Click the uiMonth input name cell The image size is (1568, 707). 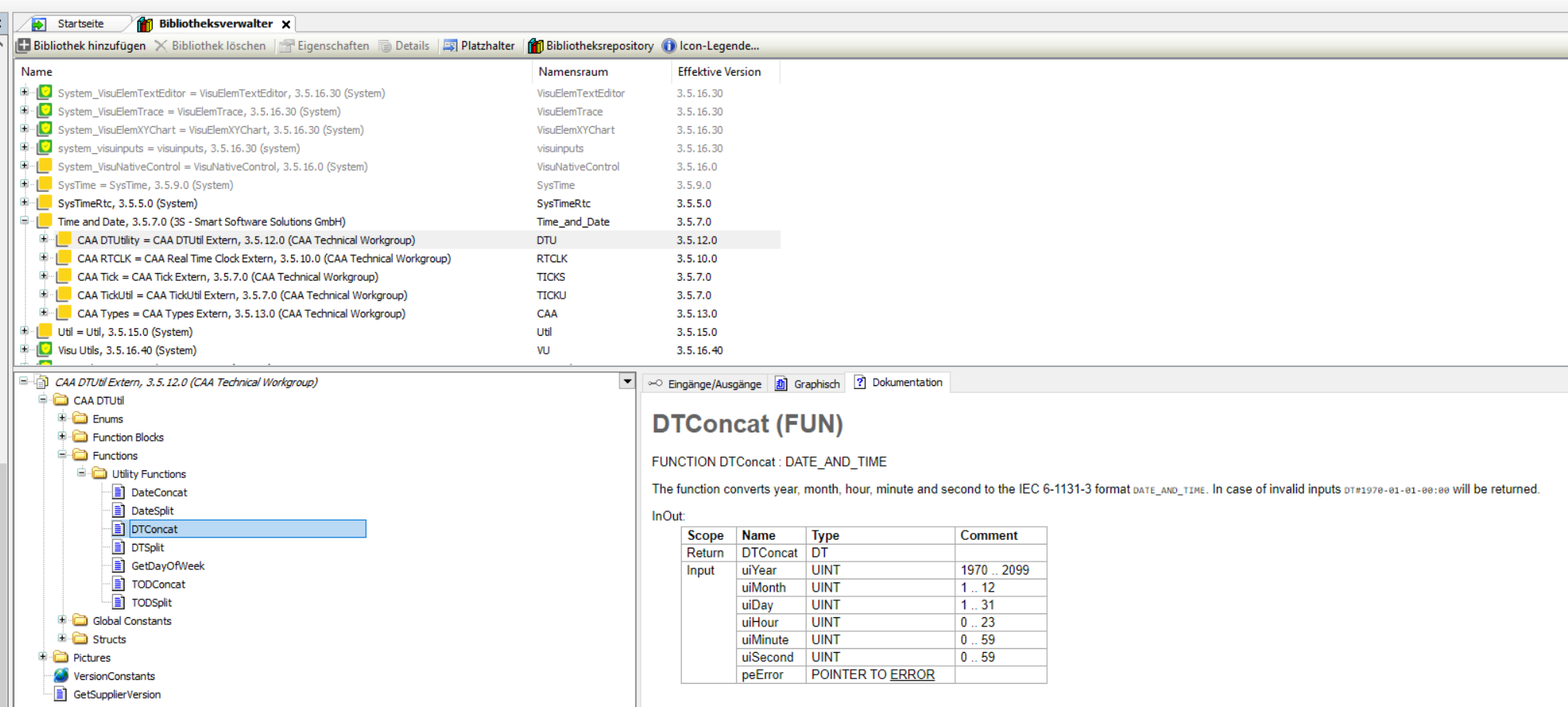[x=770, y=588]
